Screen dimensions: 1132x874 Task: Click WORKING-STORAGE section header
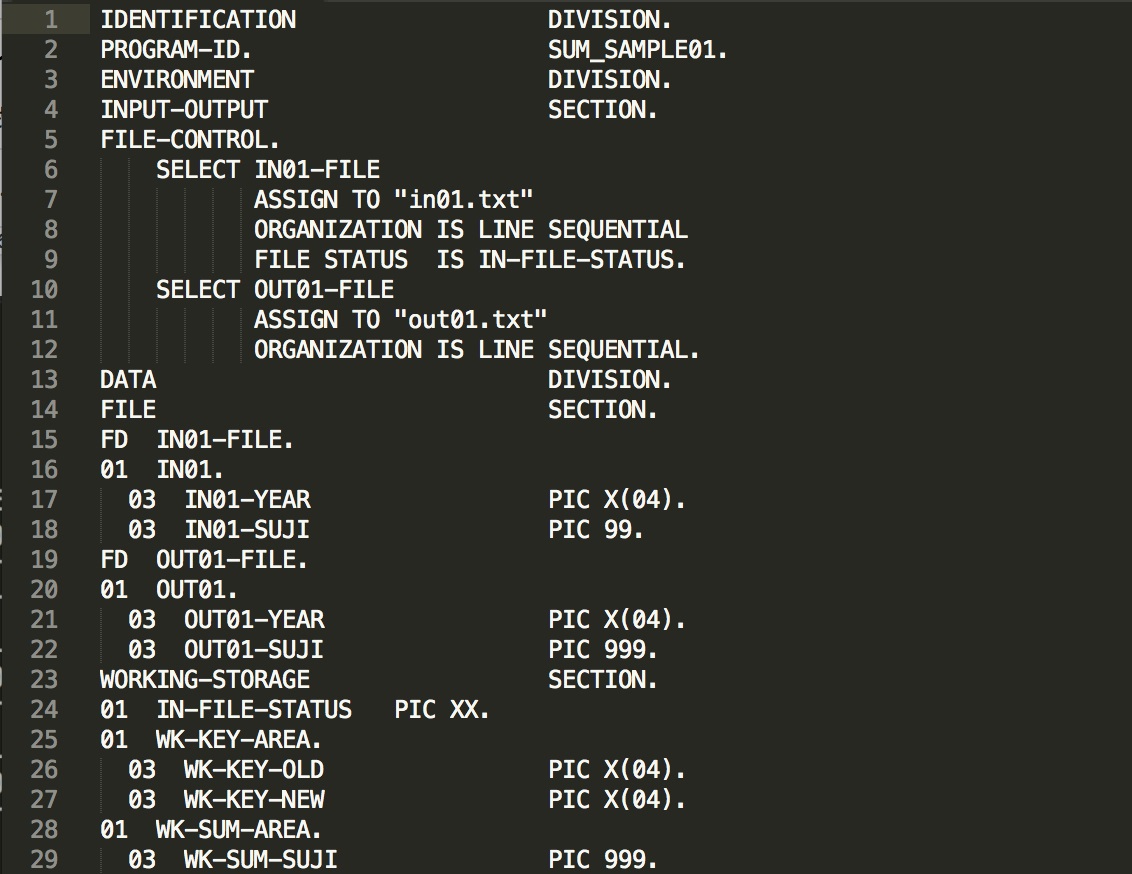[x=205, y=680]
